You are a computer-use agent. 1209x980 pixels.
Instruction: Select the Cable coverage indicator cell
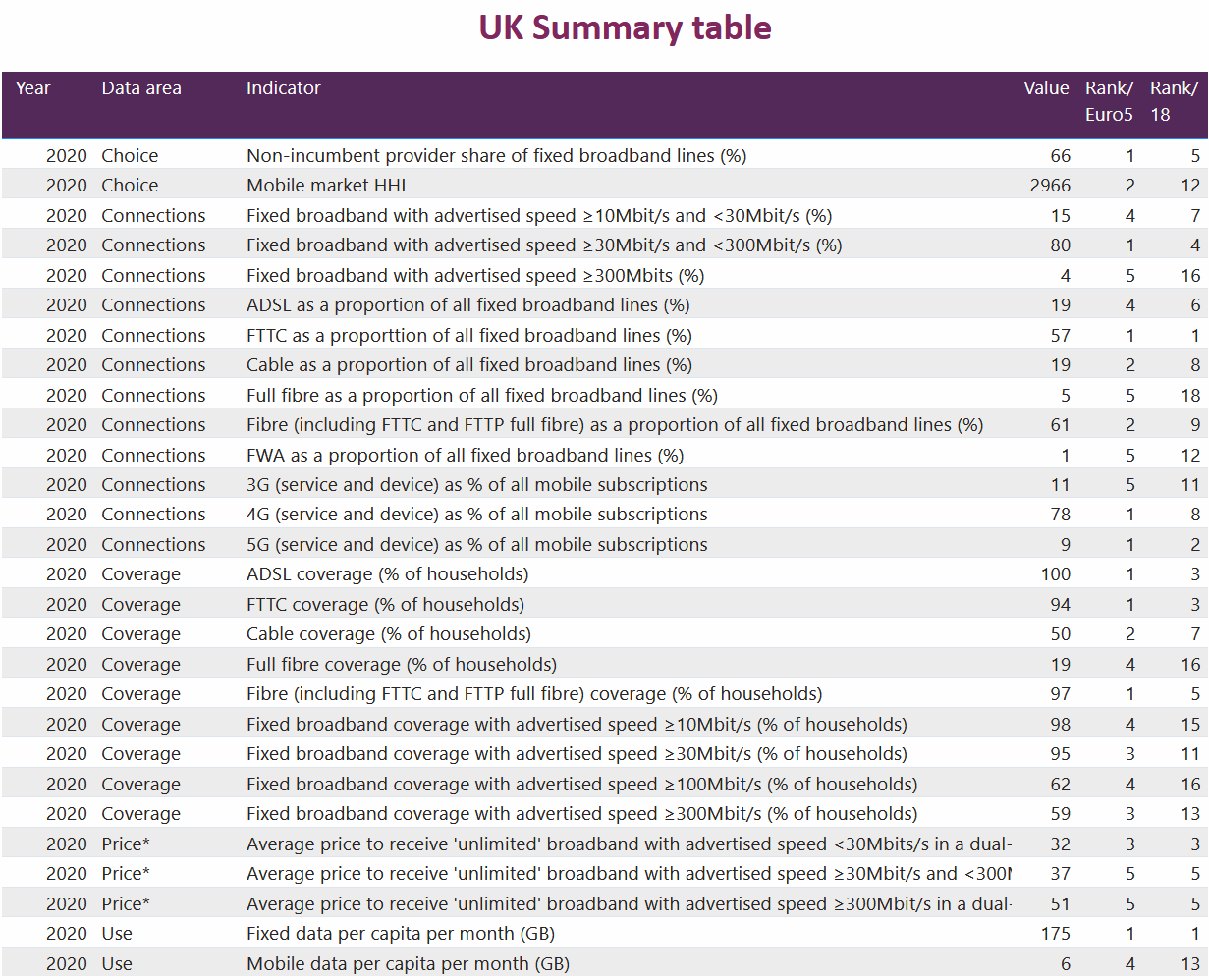pyautogui.click(x=389, y=634)
